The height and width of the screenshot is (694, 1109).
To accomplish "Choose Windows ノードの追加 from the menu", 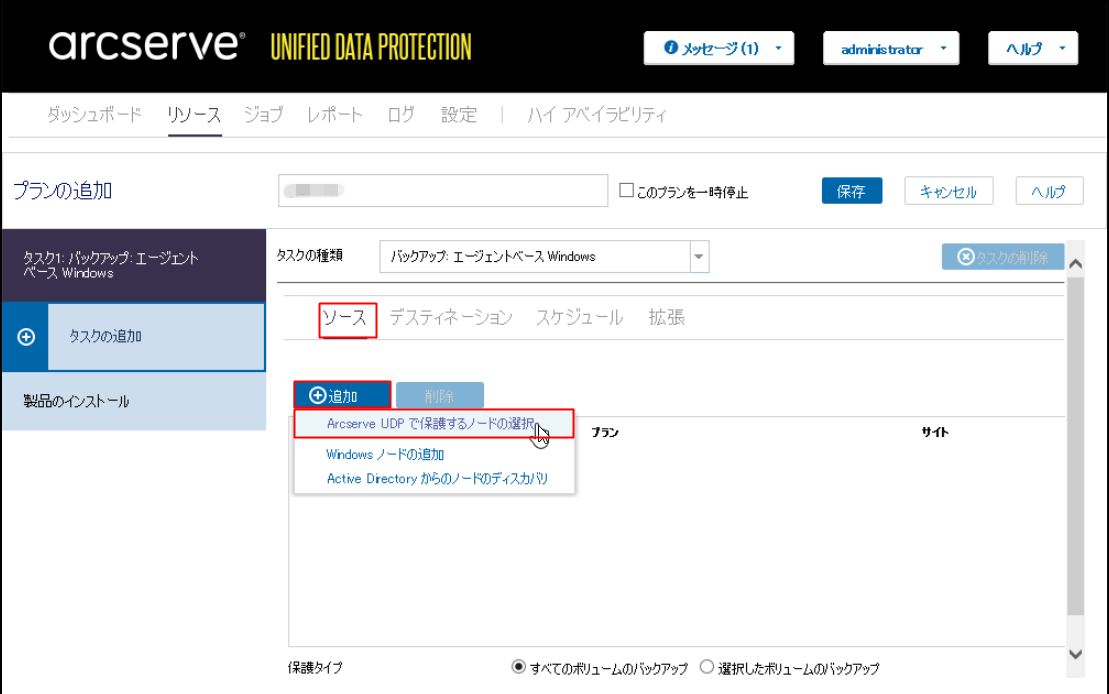I will pyautogui.click(x=385, y=454).
